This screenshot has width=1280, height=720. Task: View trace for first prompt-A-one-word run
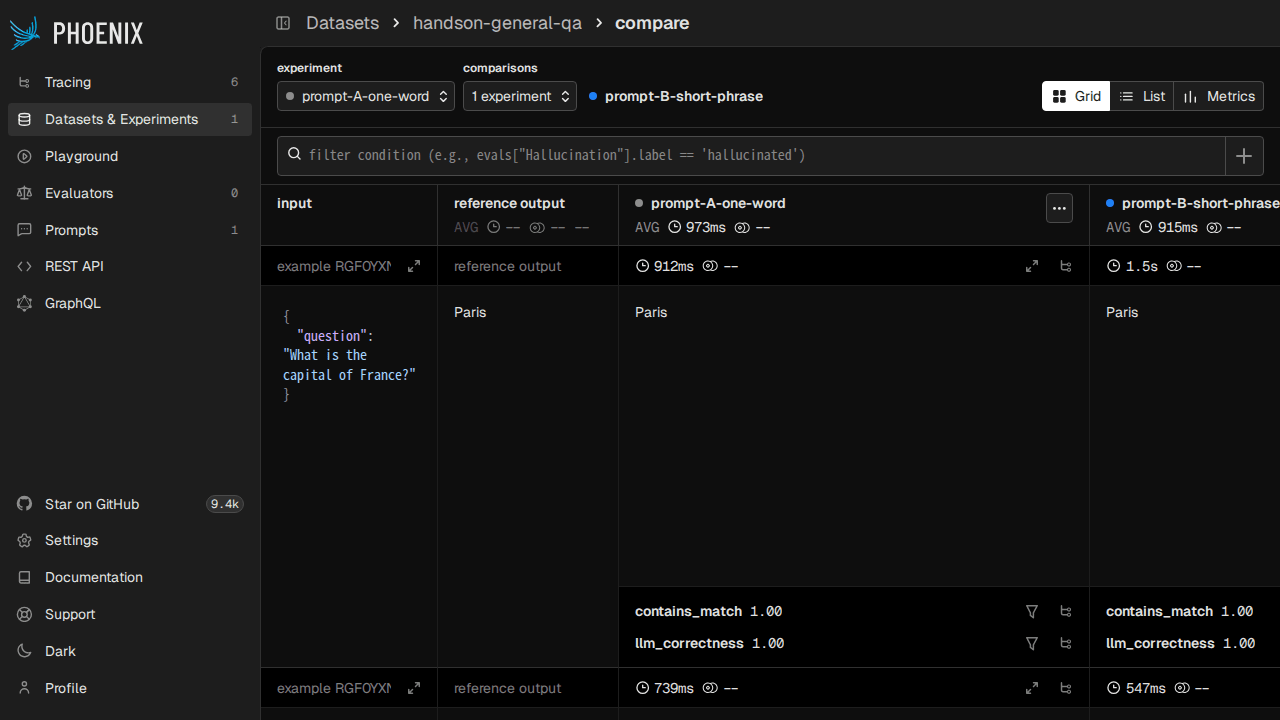1066,267
